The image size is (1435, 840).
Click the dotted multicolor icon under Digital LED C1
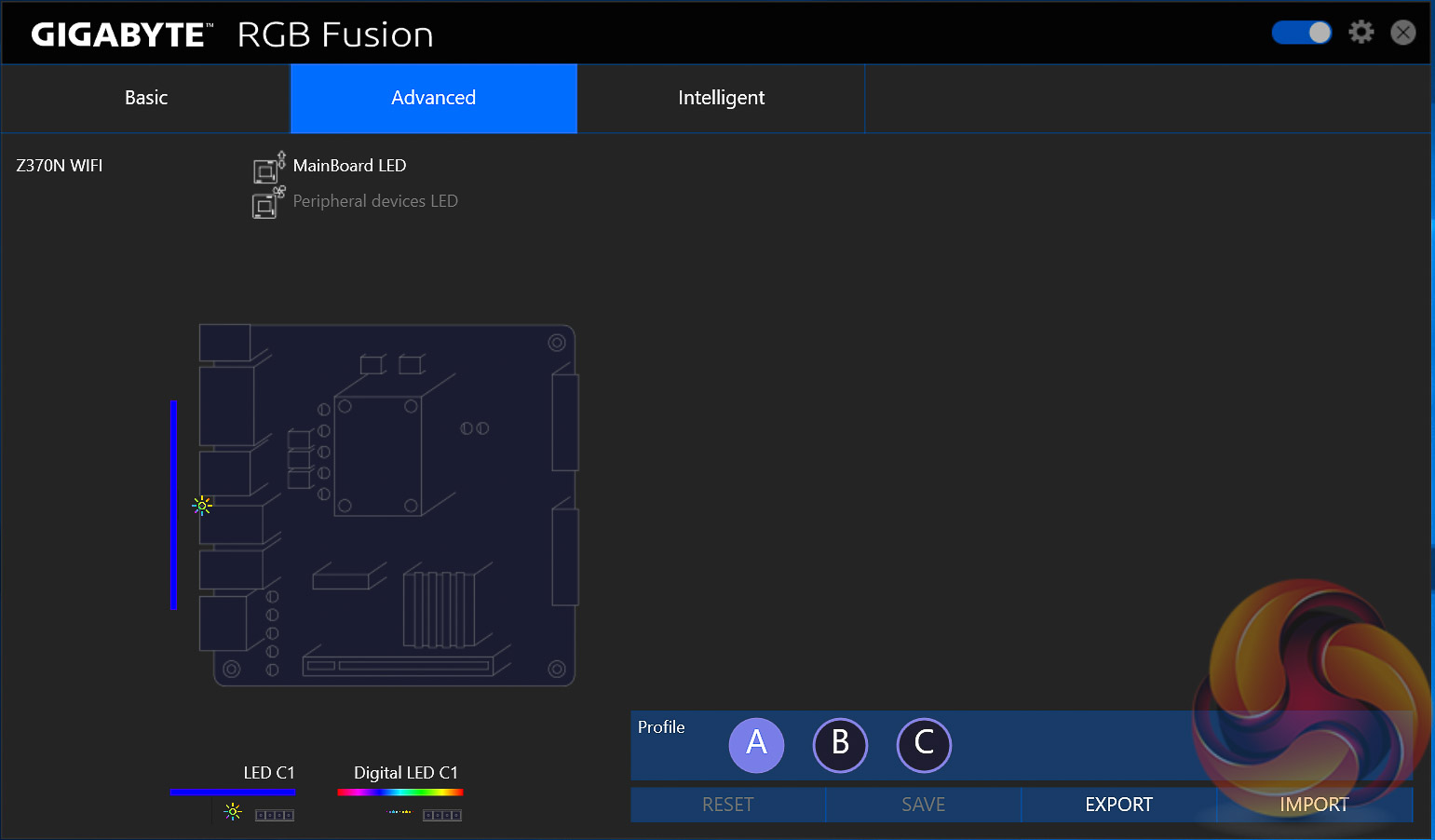(400, 812)
